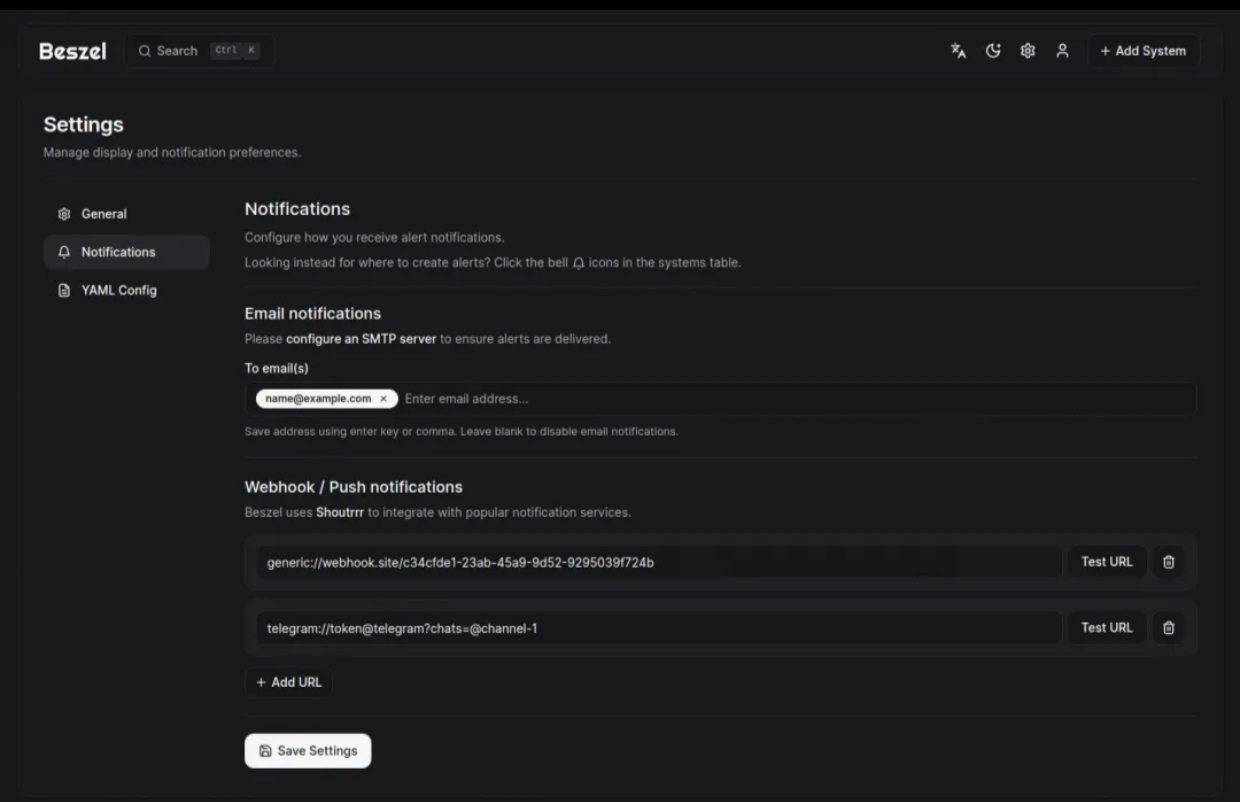Open the user account icon
The image size is (1240, 802).
point(1062,51)
